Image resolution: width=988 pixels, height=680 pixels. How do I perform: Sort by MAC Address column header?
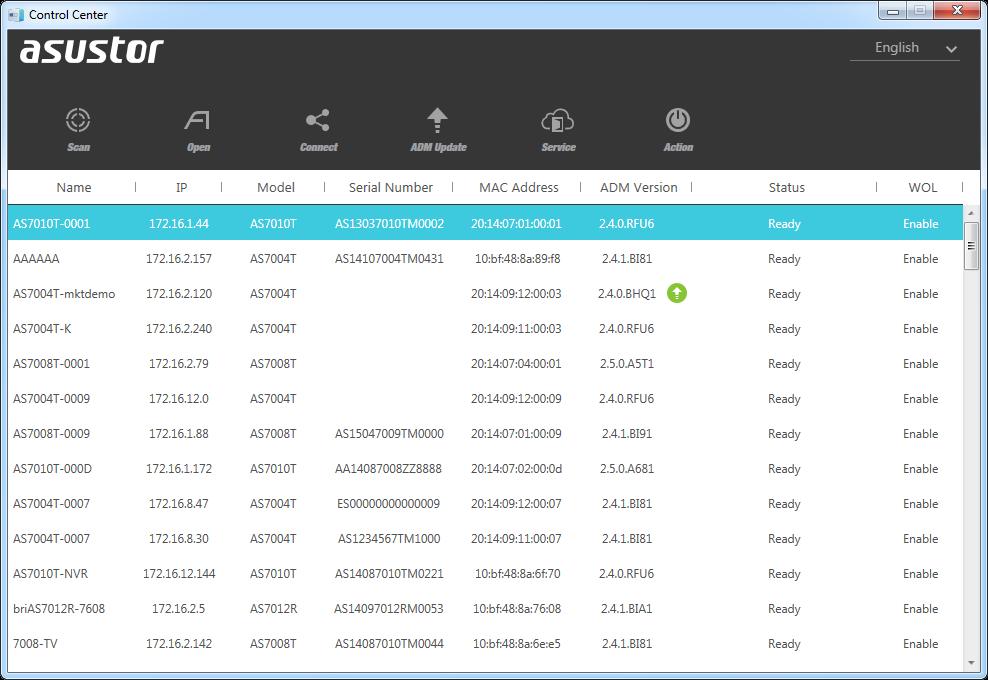[519, 187]
